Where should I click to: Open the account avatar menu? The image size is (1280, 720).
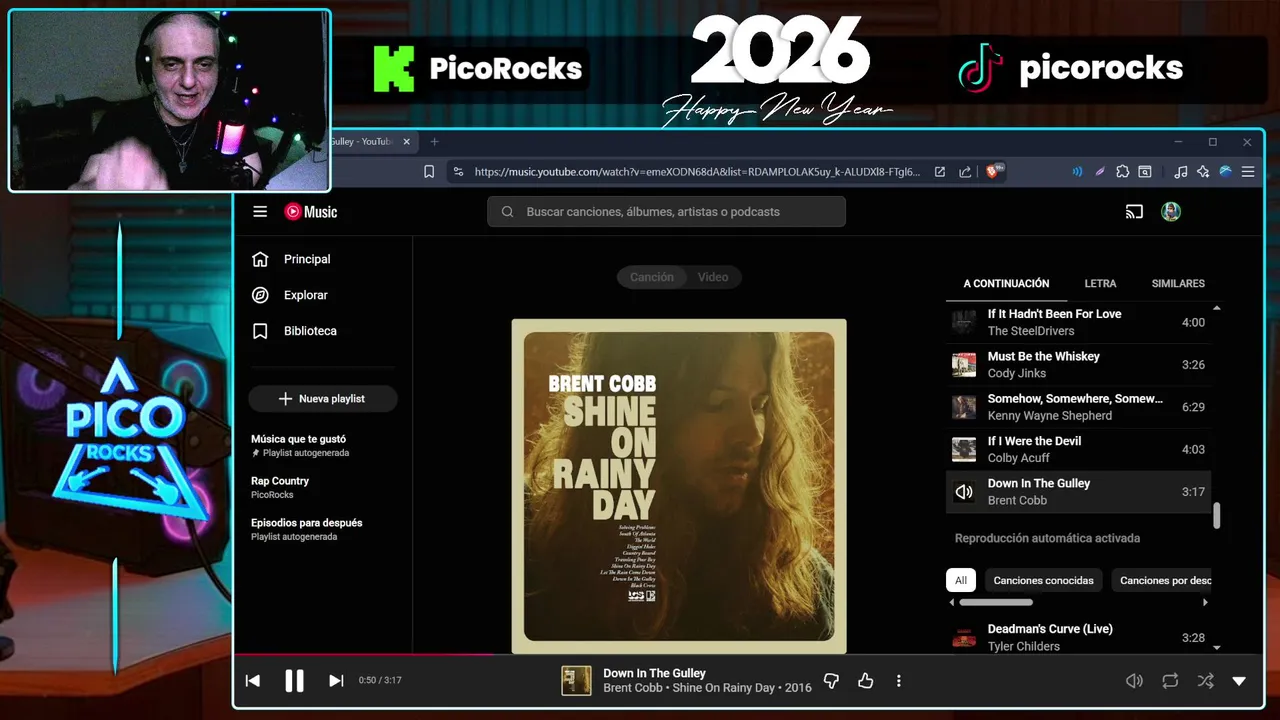[x=1171, y=212]
